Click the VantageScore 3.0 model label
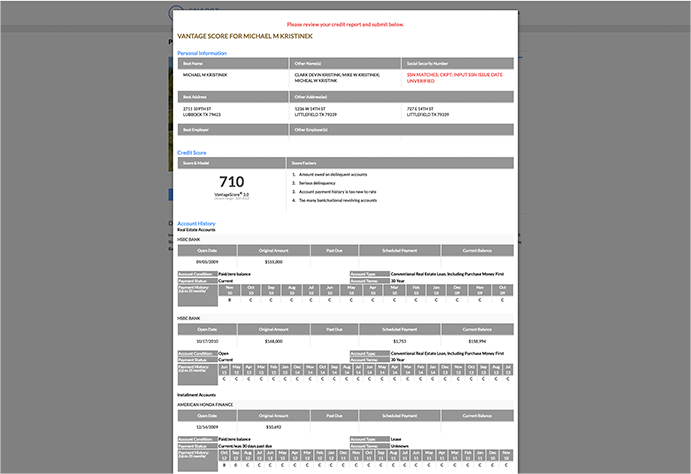Viewport: 691px width, 474px height. click(x=231, y=194)
